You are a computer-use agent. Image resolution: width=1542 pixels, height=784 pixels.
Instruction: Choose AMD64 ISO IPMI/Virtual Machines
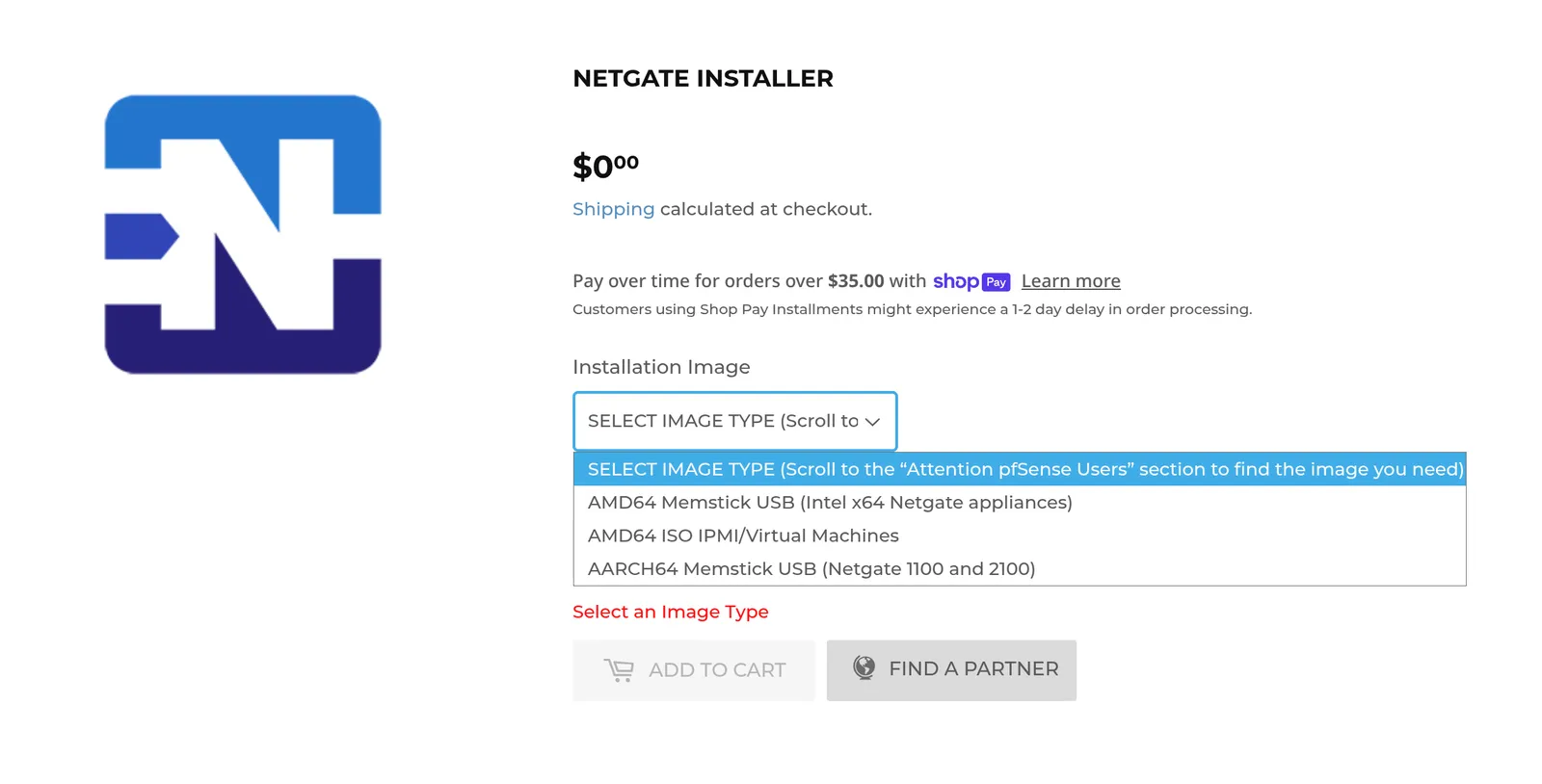pos(1020,536)
